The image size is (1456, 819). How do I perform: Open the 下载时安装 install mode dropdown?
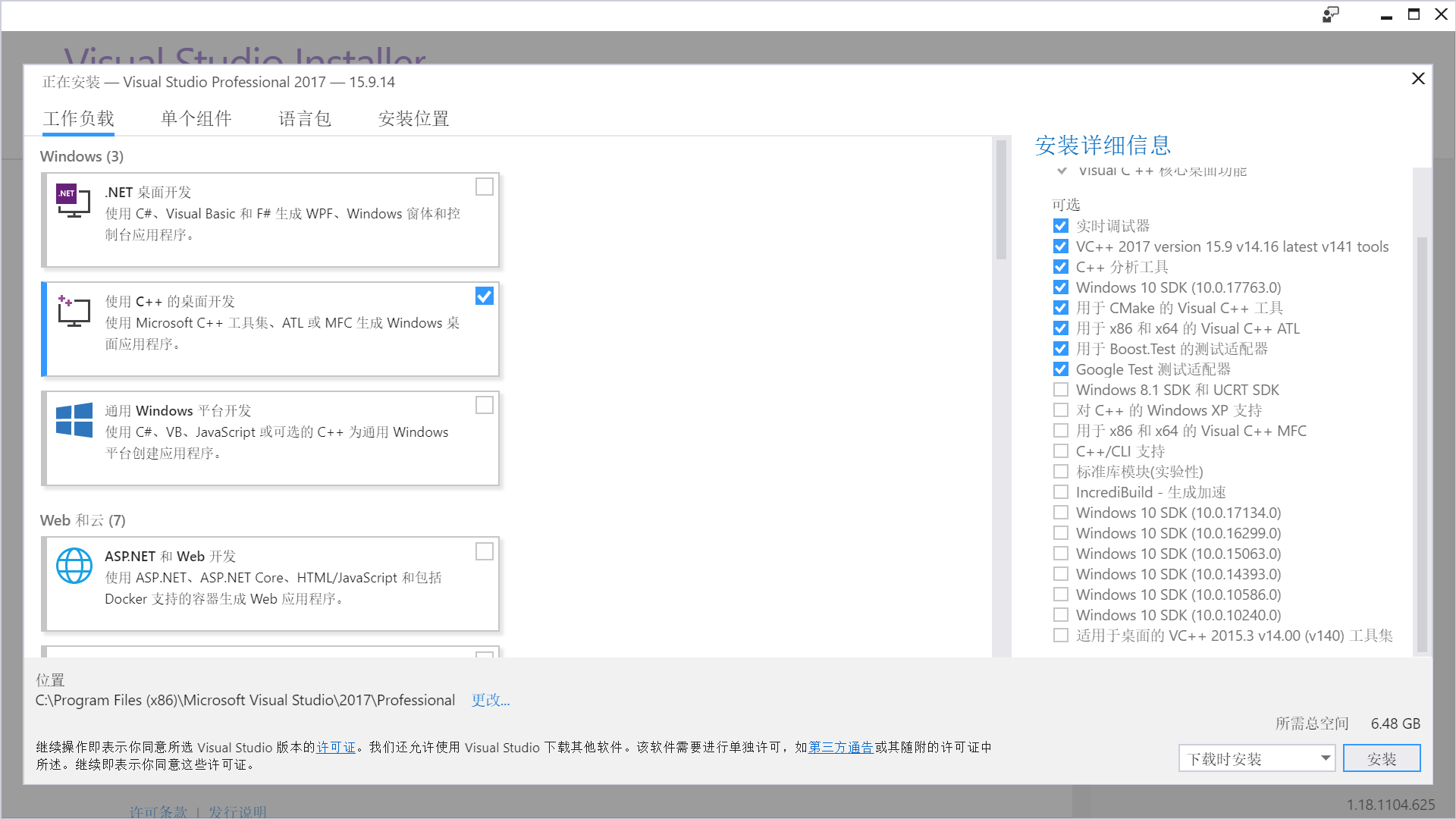click(1257, 758)
